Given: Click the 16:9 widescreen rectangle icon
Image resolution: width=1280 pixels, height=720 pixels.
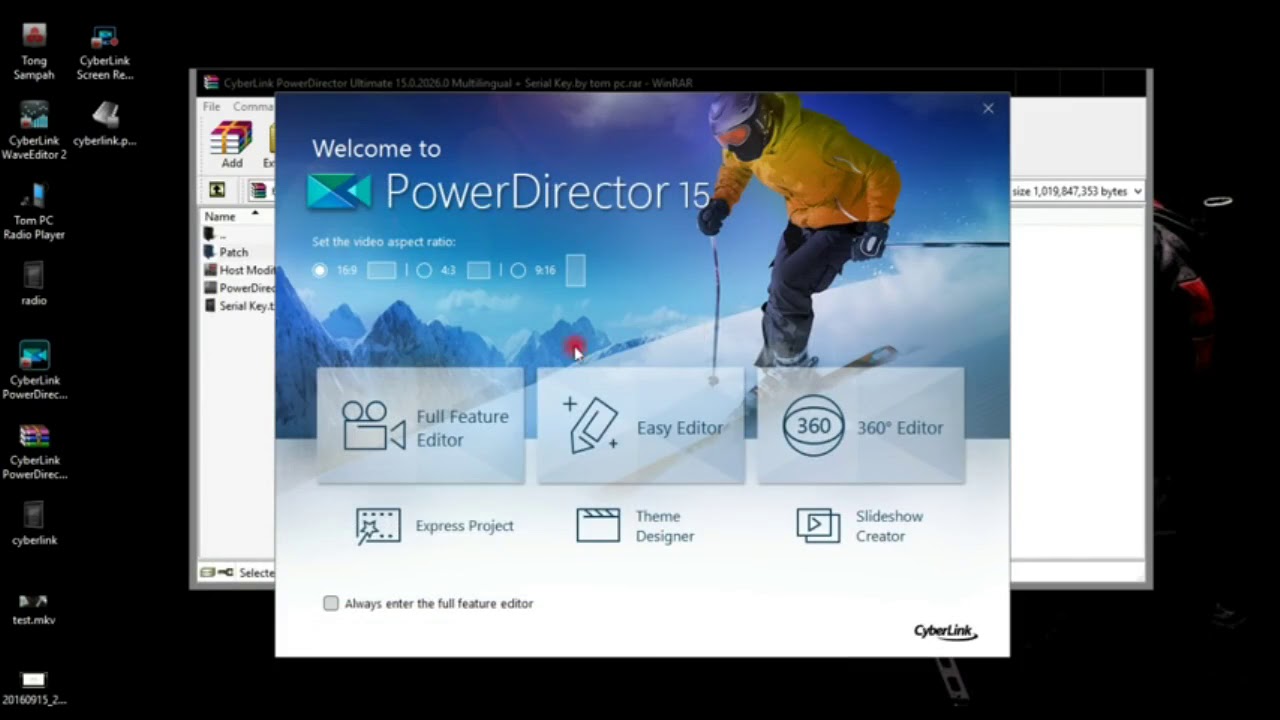Looking at the screenshot, I should click(382, 270).
